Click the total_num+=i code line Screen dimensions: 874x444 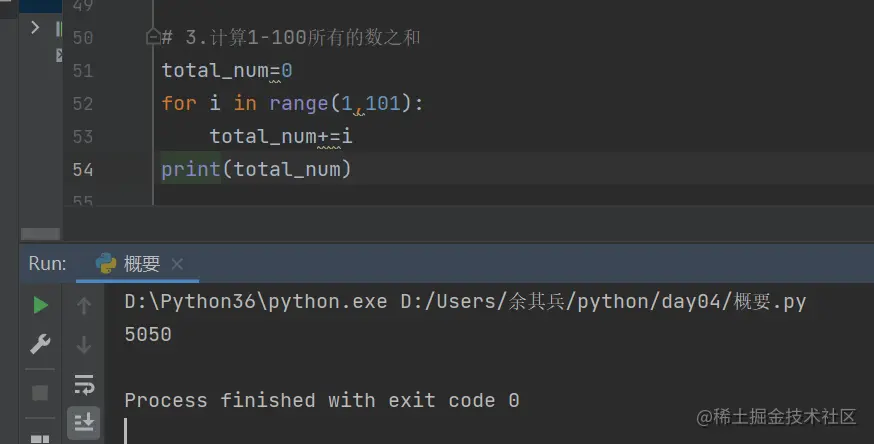(281, 136)
